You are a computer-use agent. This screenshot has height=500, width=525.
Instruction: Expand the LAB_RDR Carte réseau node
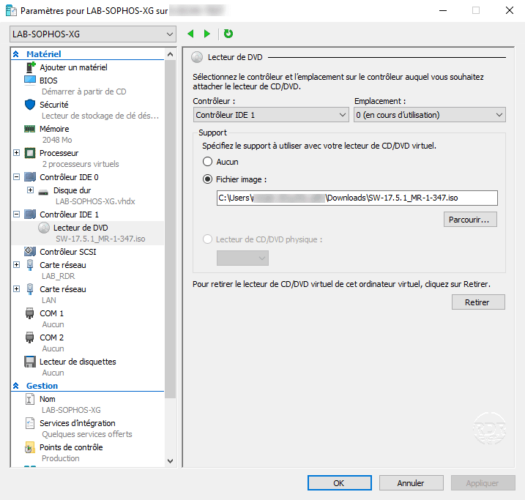point(16,265)
